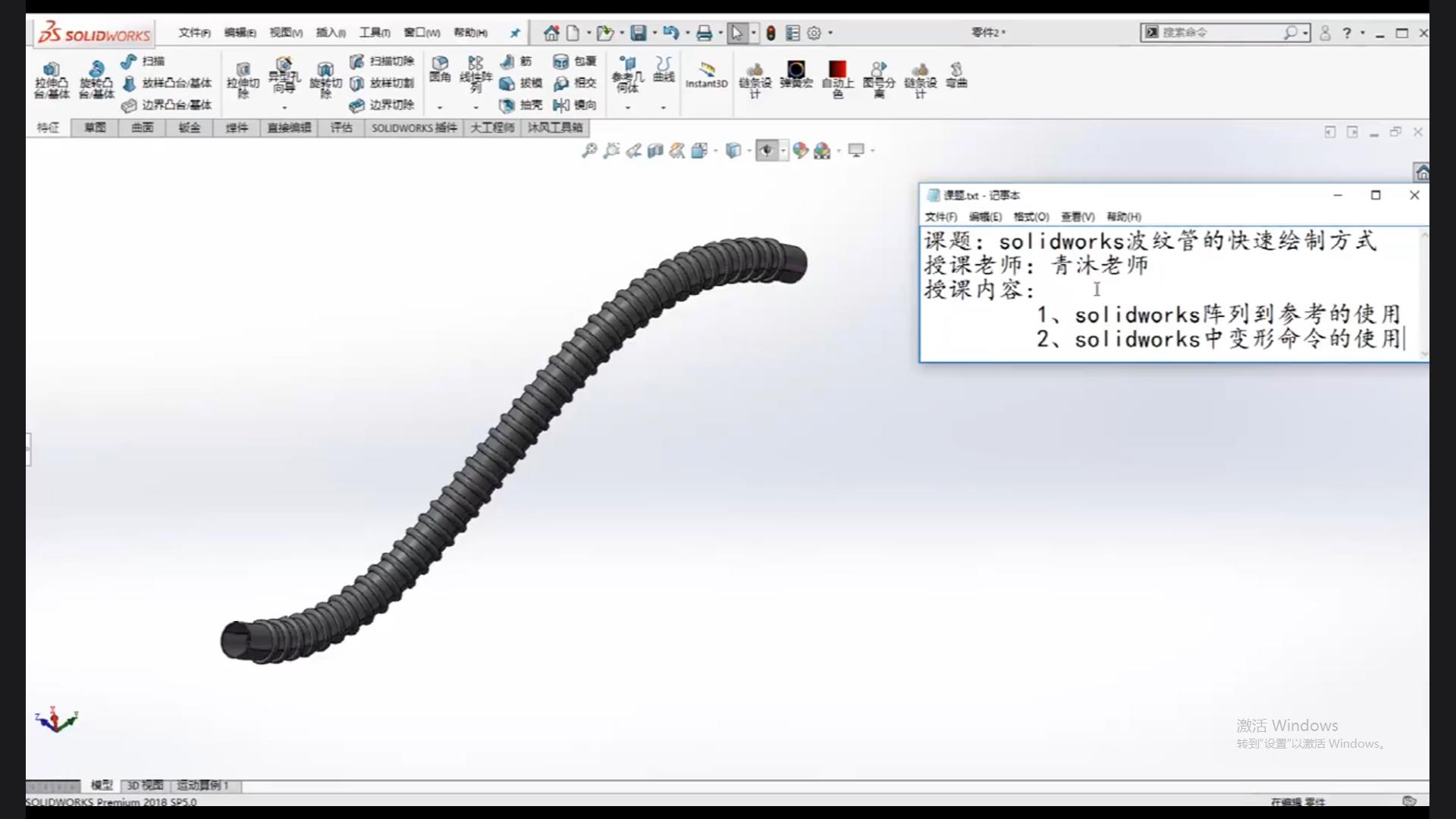Select the Draft tool (拔模)

click(521, 83)
